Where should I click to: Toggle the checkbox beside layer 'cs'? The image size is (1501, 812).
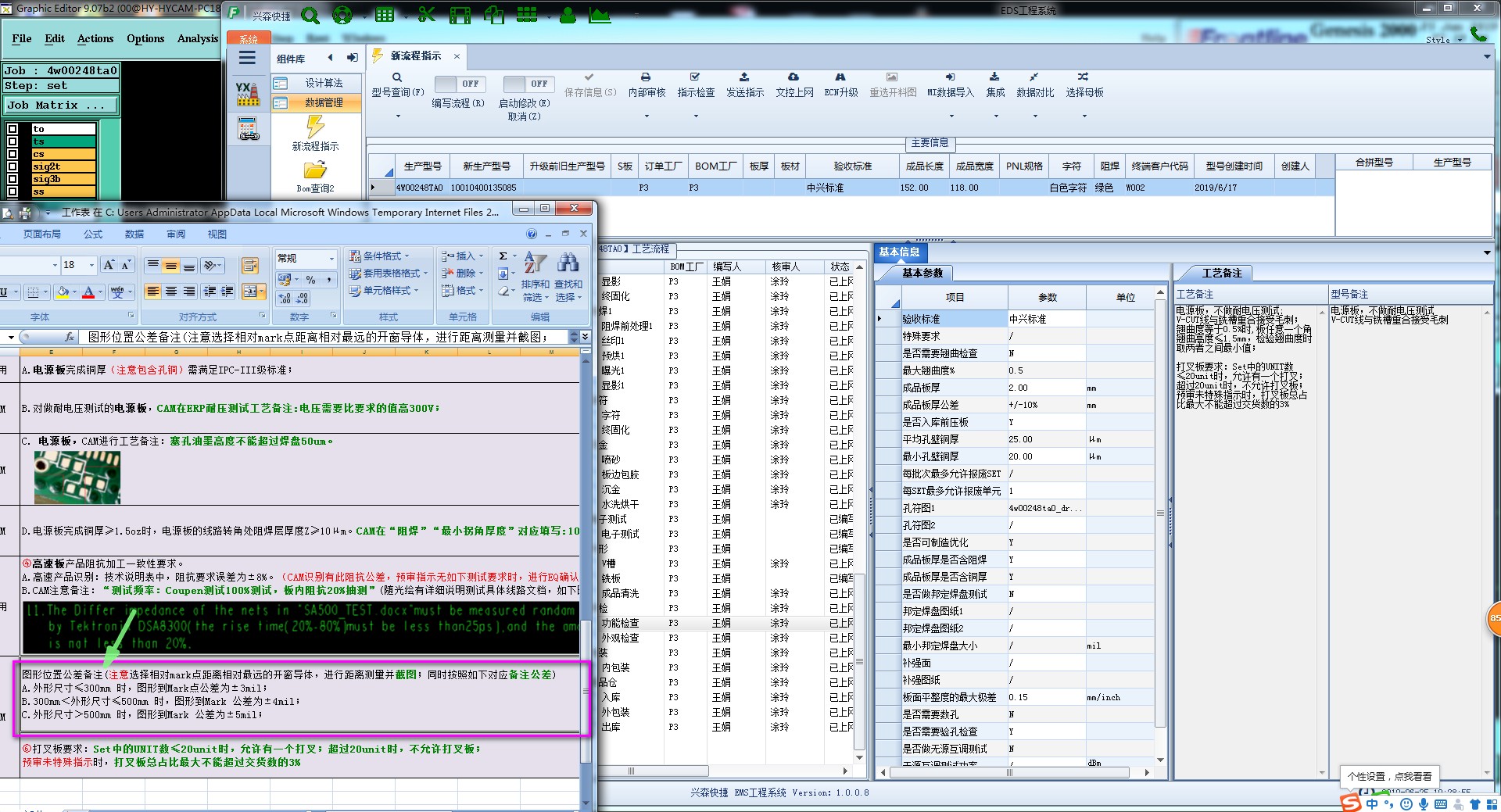coord(13,154)
